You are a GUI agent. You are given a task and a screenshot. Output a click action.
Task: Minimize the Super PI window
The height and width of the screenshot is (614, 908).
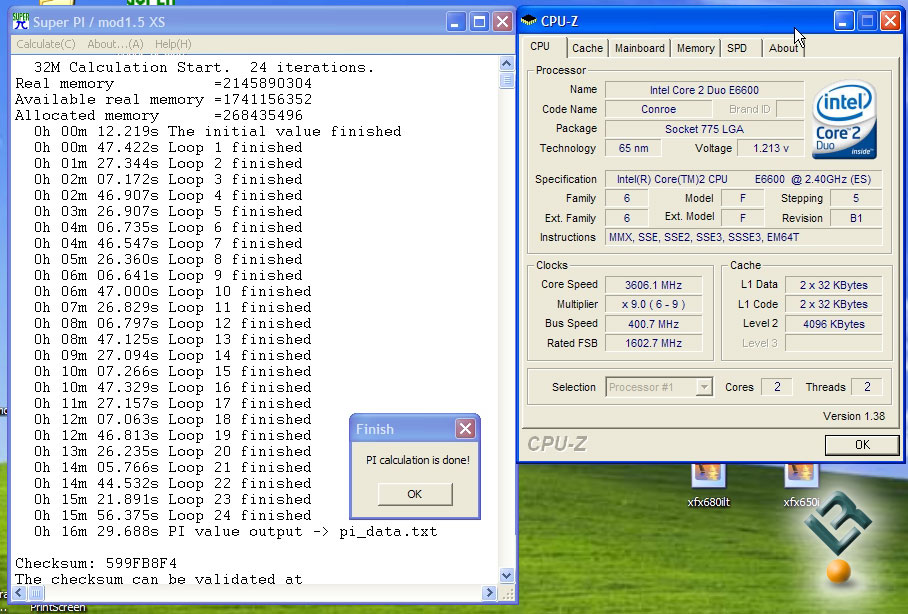456,22
